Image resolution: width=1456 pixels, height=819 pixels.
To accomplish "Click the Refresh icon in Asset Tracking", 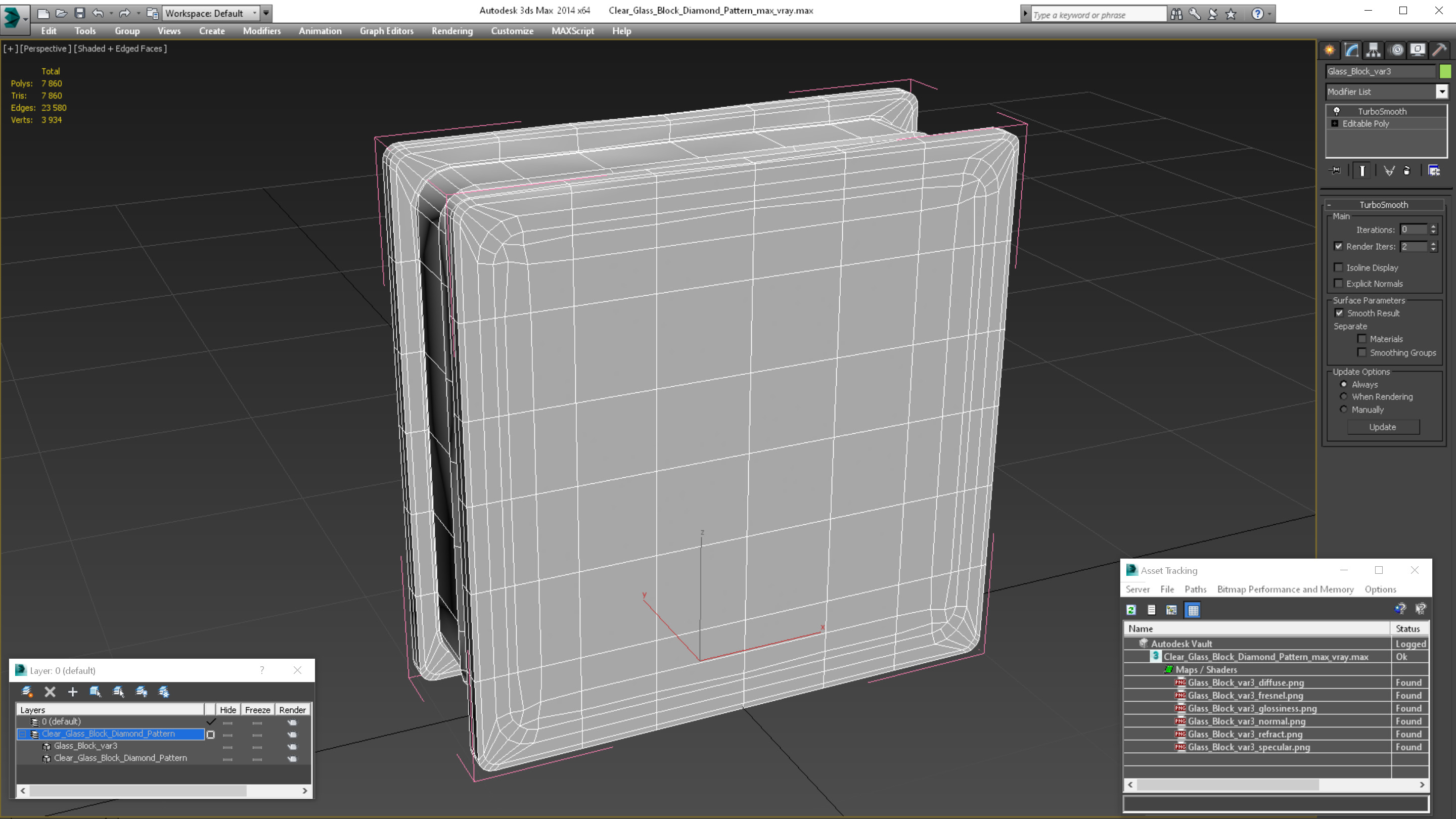I will pos(1131,610).
